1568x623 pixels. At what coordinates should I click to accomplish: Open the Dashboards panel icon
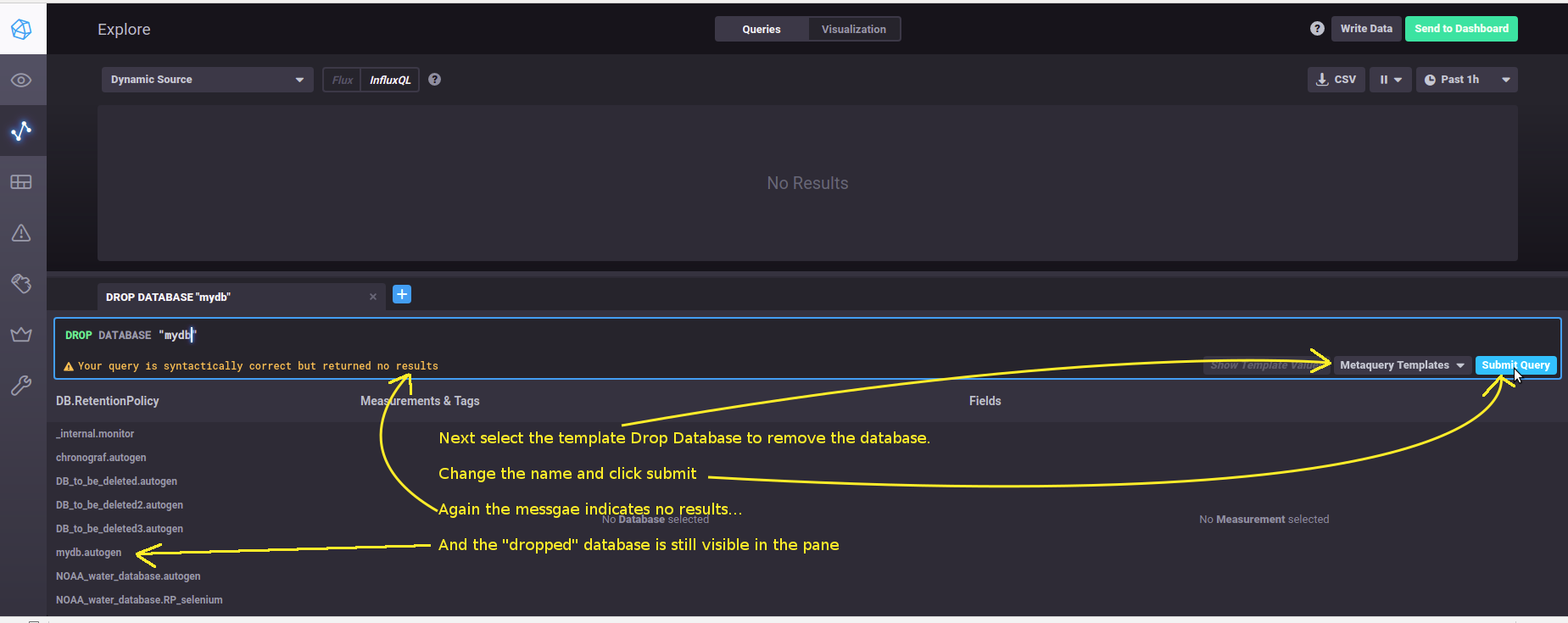pos(23,181)
